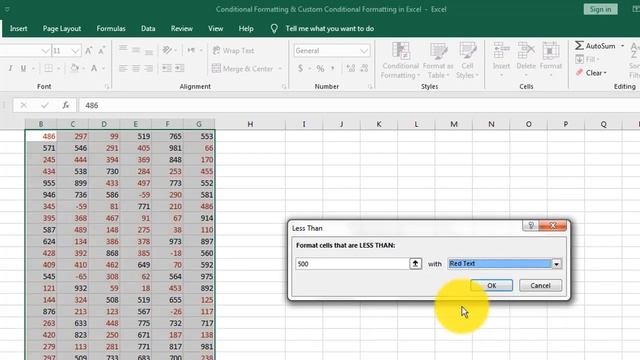
Task: Click the Borders icon
Action: point(48,69)
